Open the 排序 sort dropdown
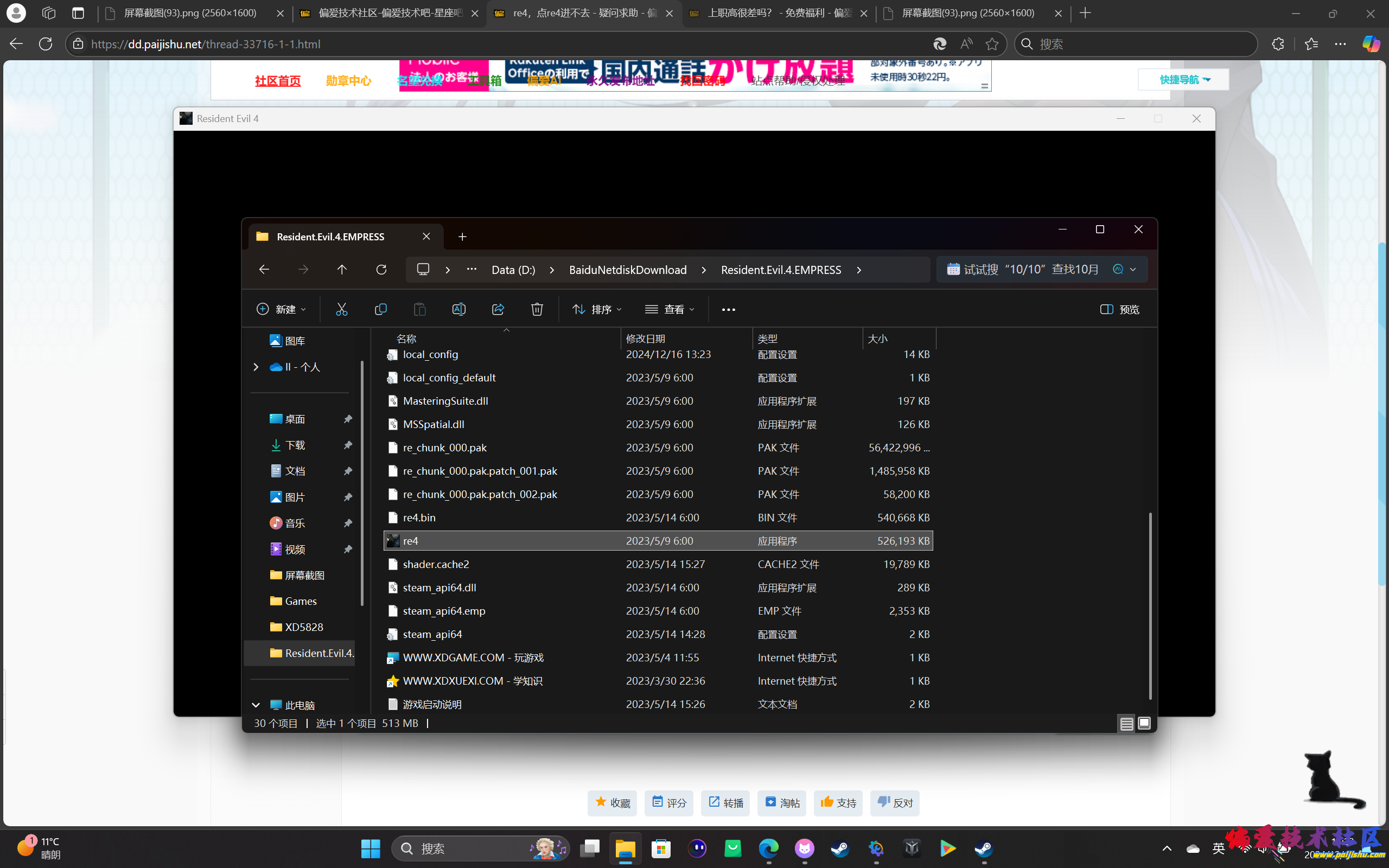Viewport: 1389px width, 868px height. pos(597,309)
